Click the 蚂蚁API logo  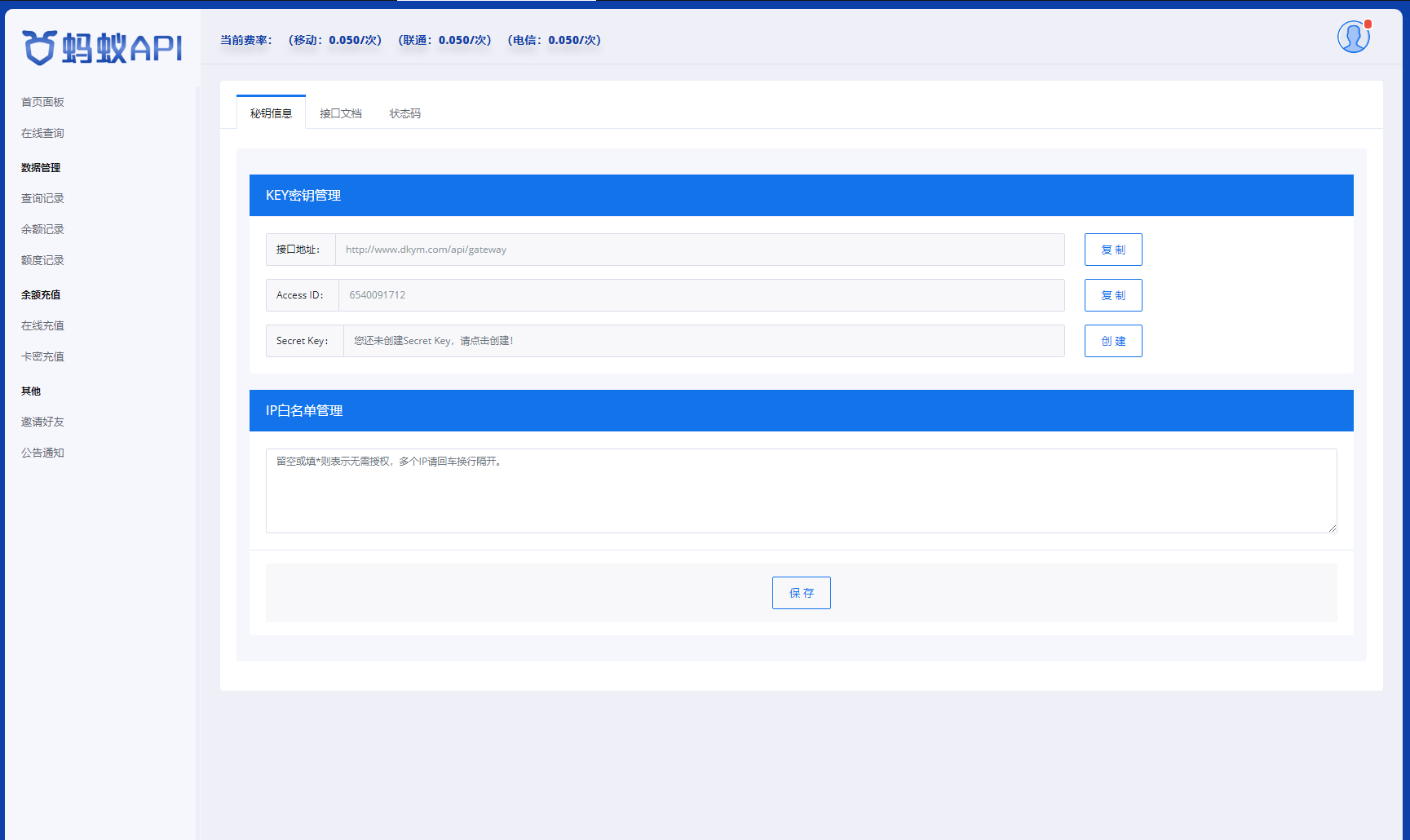pos(102,48)
